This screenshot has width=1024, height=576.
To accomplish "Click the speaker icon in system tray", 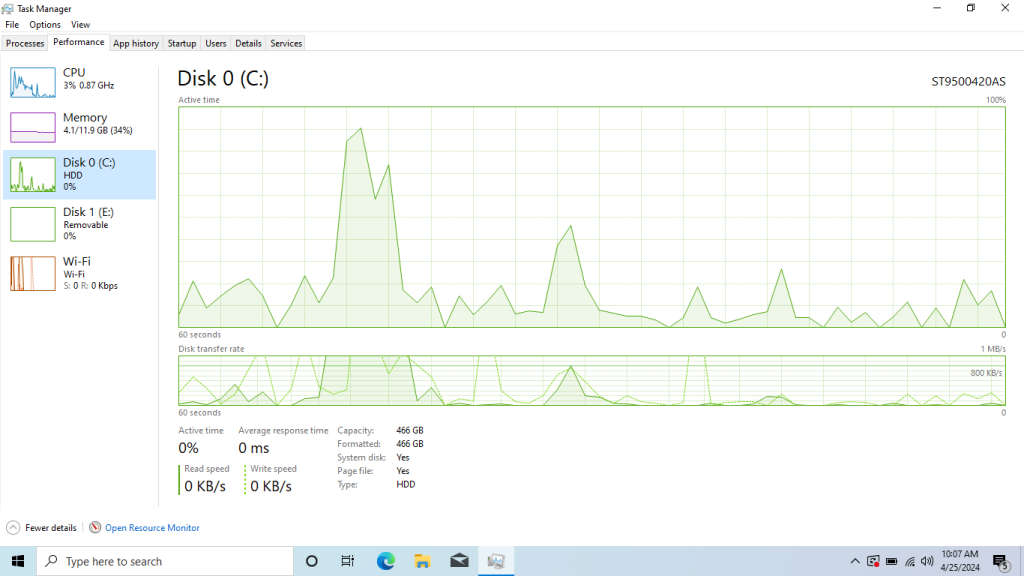I will 926,561.
